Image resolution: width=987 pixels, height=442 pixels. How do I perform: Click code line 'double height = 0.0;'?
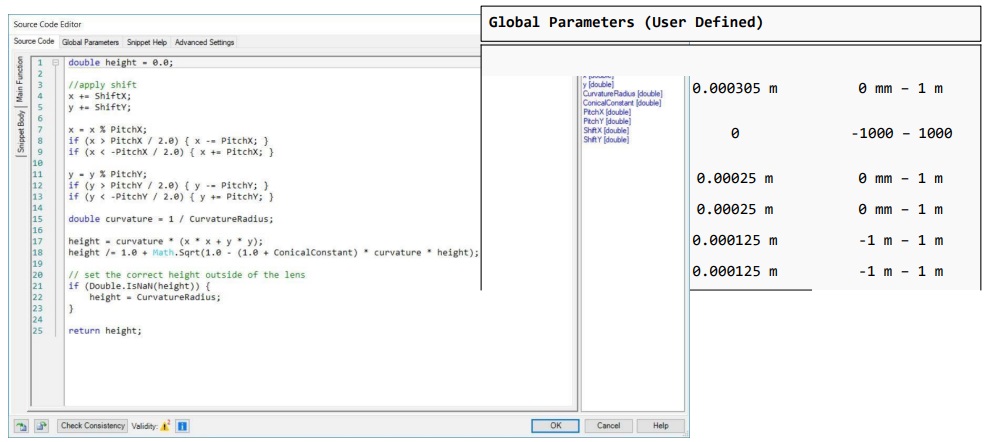pos(120,63)
